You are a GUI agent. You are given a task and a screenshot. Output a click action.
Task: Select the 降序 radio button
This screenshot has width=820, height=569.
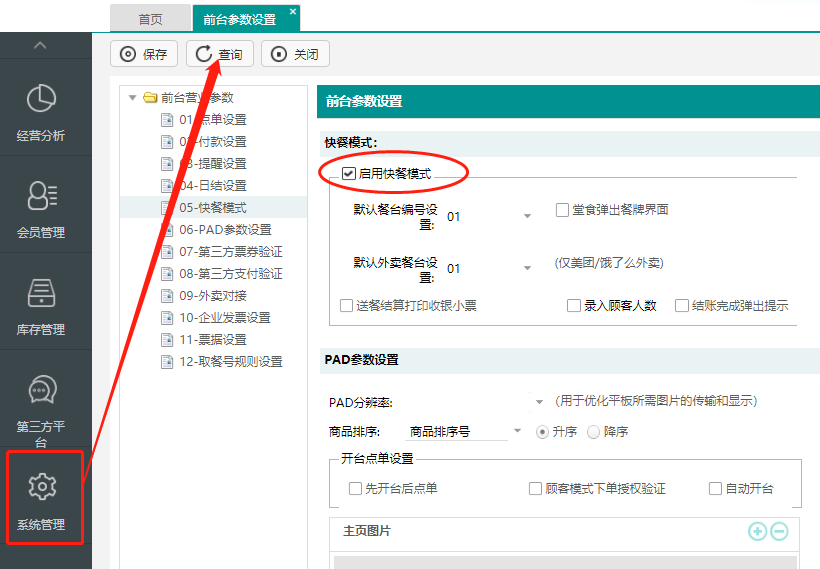[594, 432]
